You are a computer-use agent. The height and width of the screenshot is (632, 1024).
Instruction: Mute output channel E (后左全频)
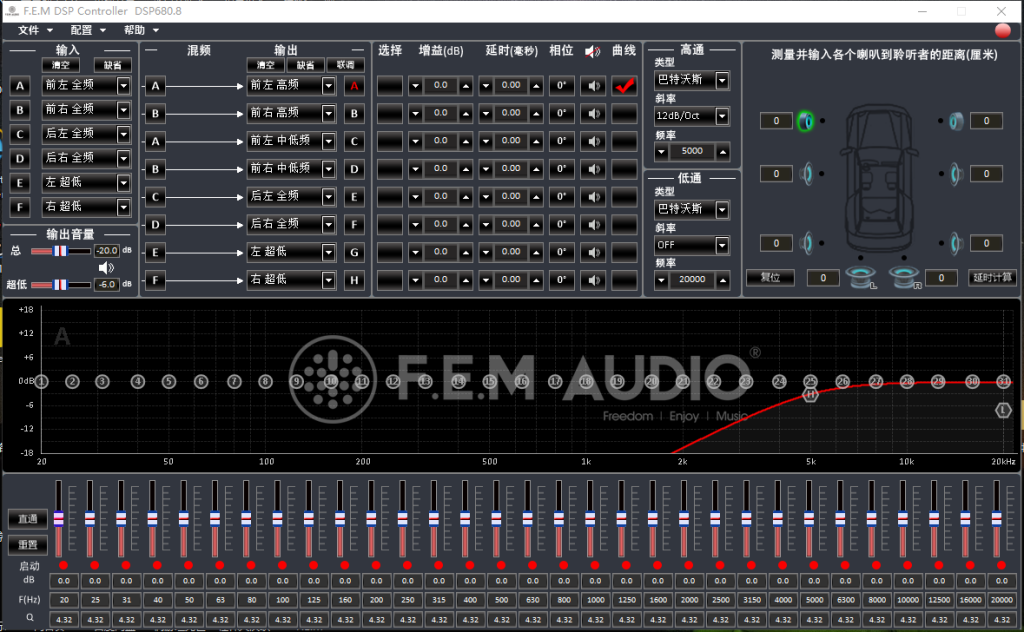pyautogui.click(x=593, y=197)
